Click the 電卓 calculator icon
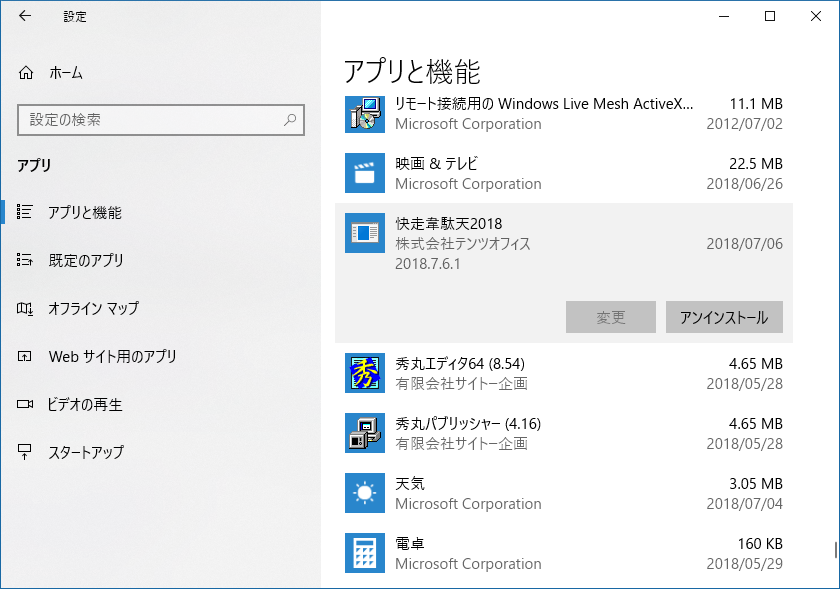Screen dimensions: 840x589 coord(364,553)
